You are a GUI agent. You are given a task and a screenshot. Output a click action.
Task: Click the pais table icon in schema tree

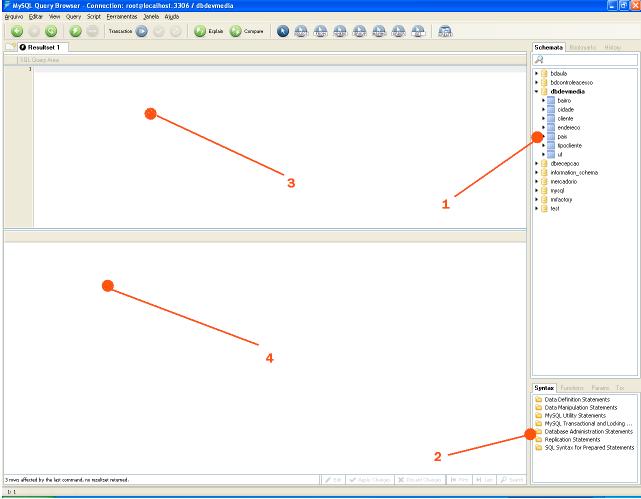tap(550, 136)
